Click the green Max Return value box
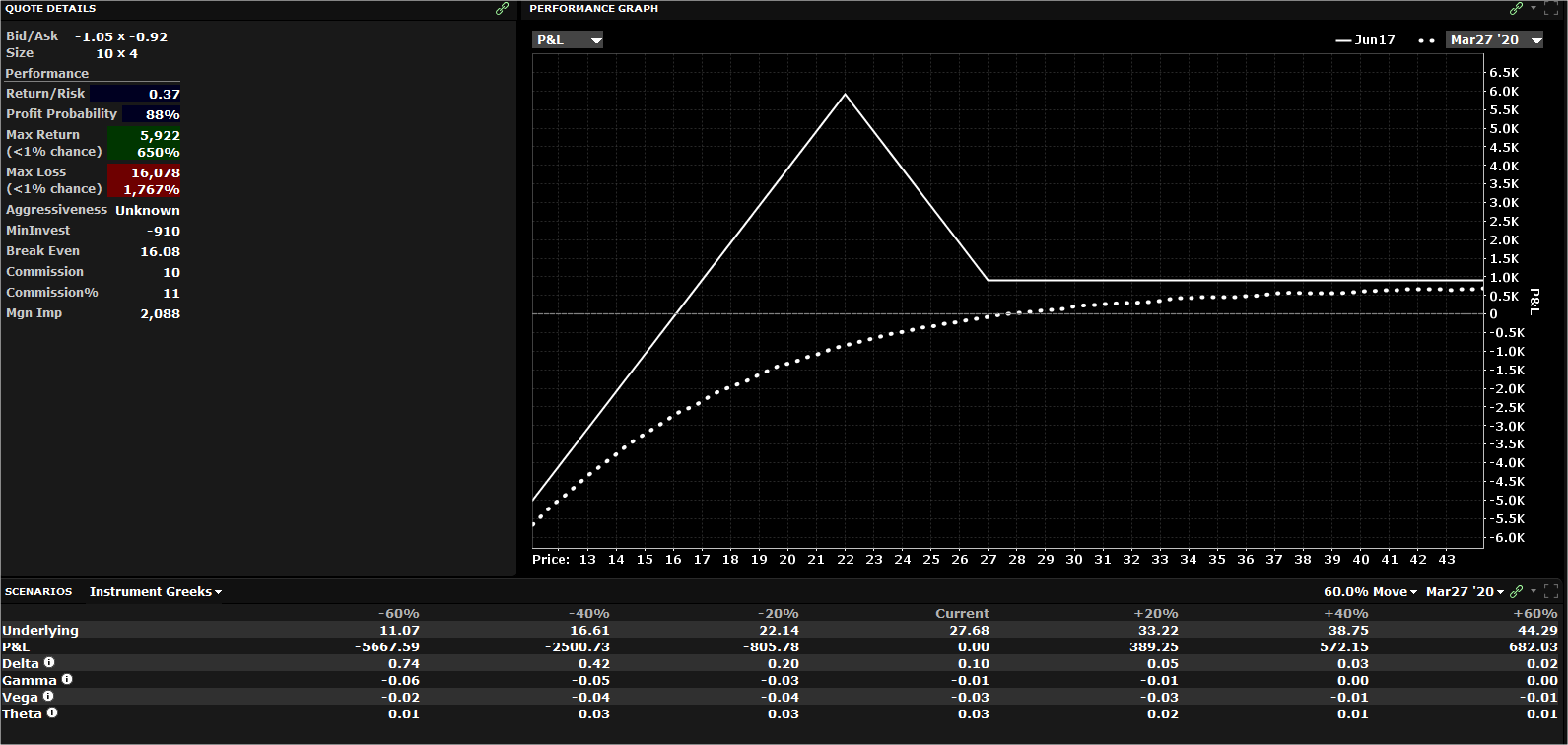Image resolution: width=1568 pixels, height=745 pixels. 144,143
